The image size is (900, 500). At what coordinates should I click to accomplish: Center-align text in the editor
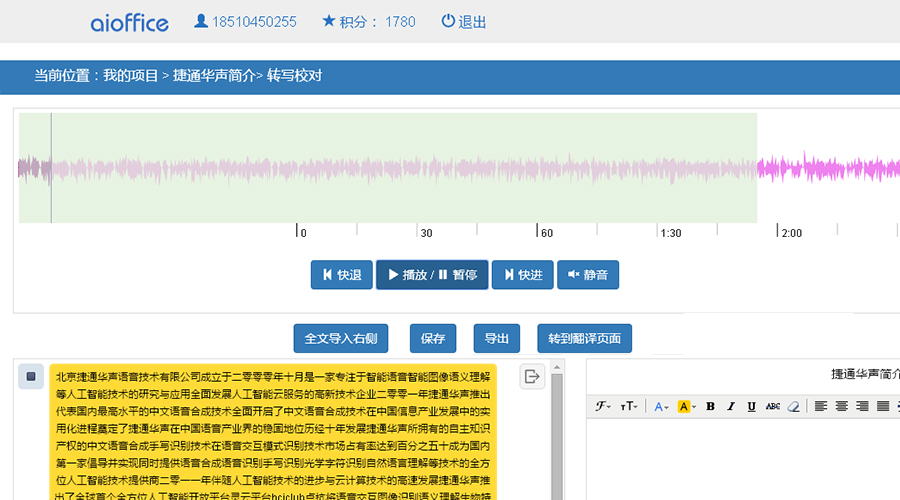(841, 406)
